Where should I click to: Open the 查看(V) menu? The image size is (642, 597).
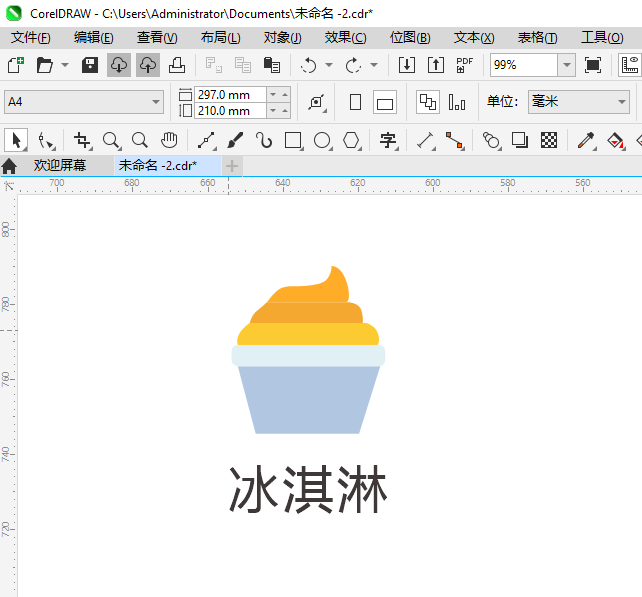157,38
